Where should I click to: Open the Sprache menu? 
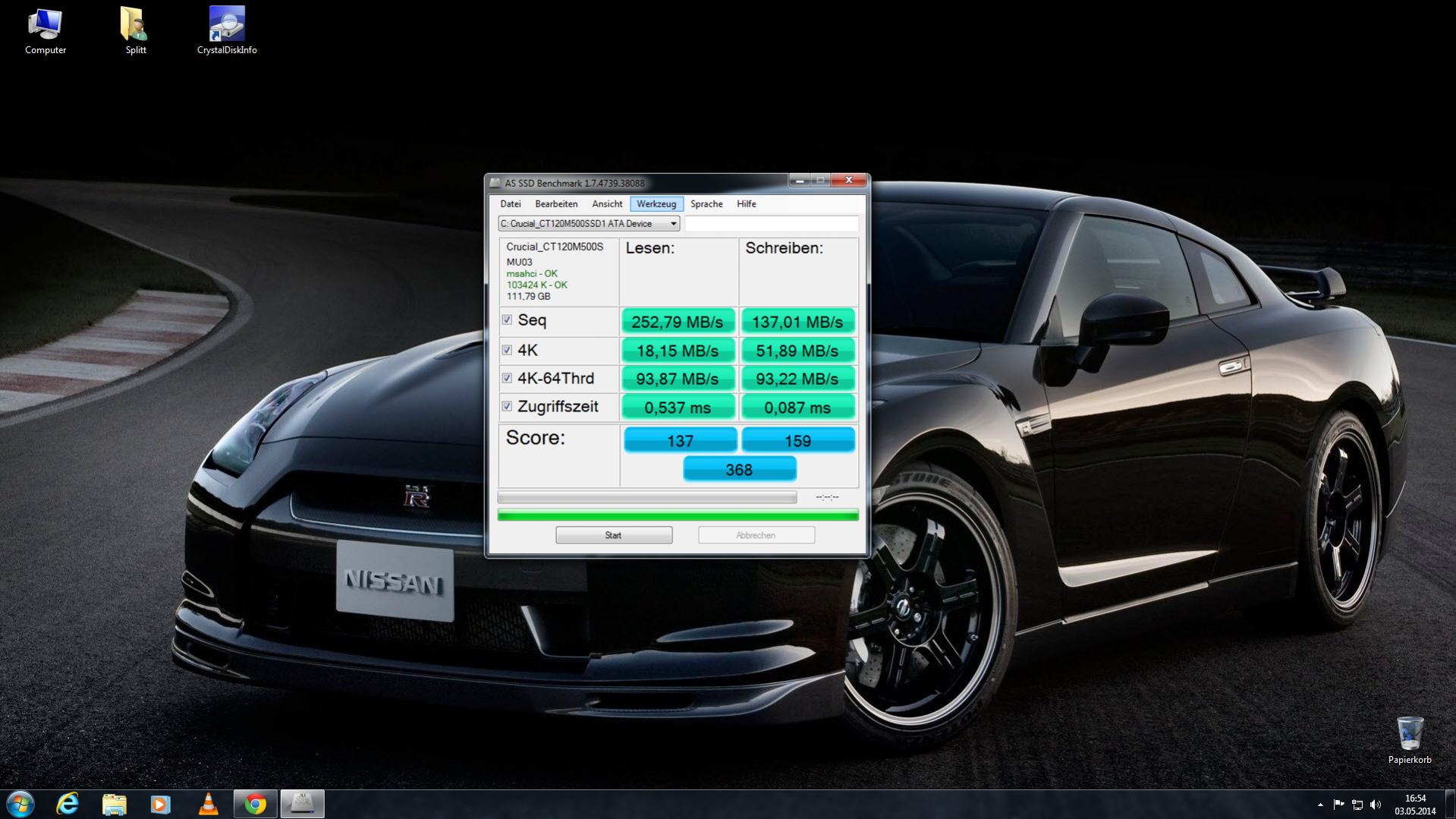pos(706,204)
